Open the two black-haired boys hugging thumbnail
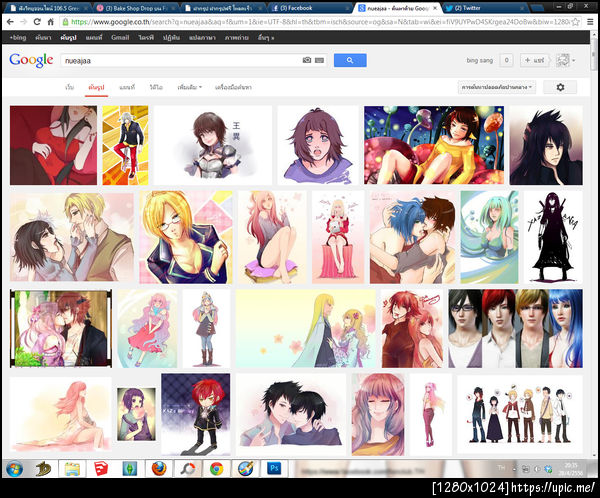Image resolution: width=600 pixels, height=498 pixels. (x=291, y=415)
